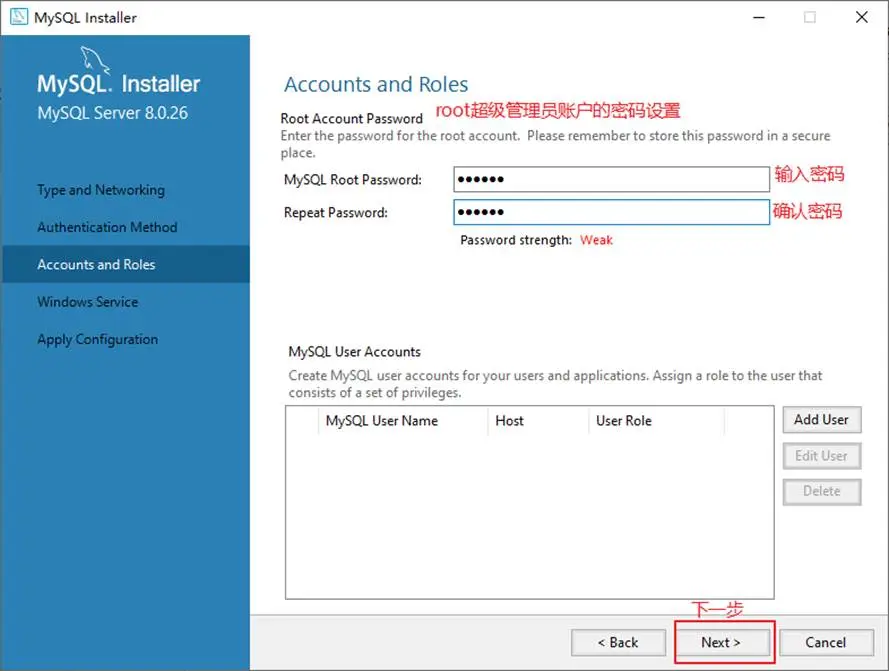This screenshot has height=671, width=889.
Task: Sort by MySQL User Name column header
Action: click(x=382, y=421)
